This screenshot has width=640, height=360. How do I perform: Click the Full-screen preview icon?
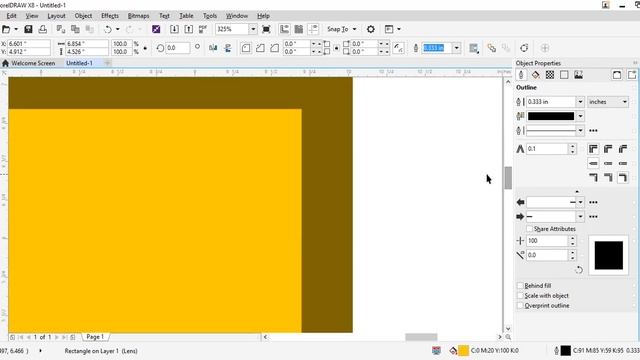(x=266, y=29)
